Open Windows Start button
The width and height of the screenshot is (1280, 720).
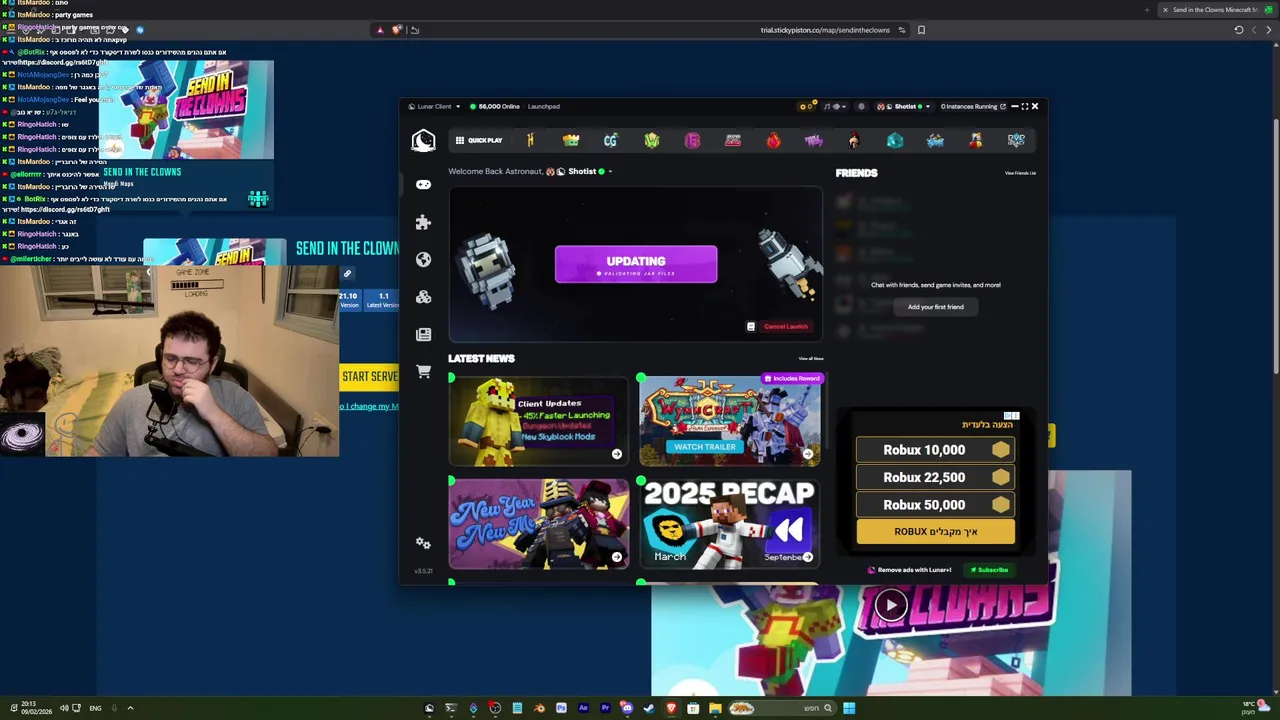[849, 708]
